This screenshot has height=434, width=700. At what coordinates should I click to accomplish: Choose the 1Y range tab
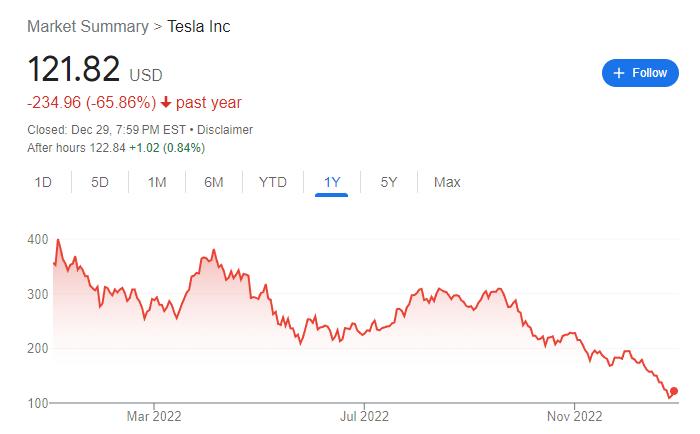pyautogui.click(x=332, y=182)
